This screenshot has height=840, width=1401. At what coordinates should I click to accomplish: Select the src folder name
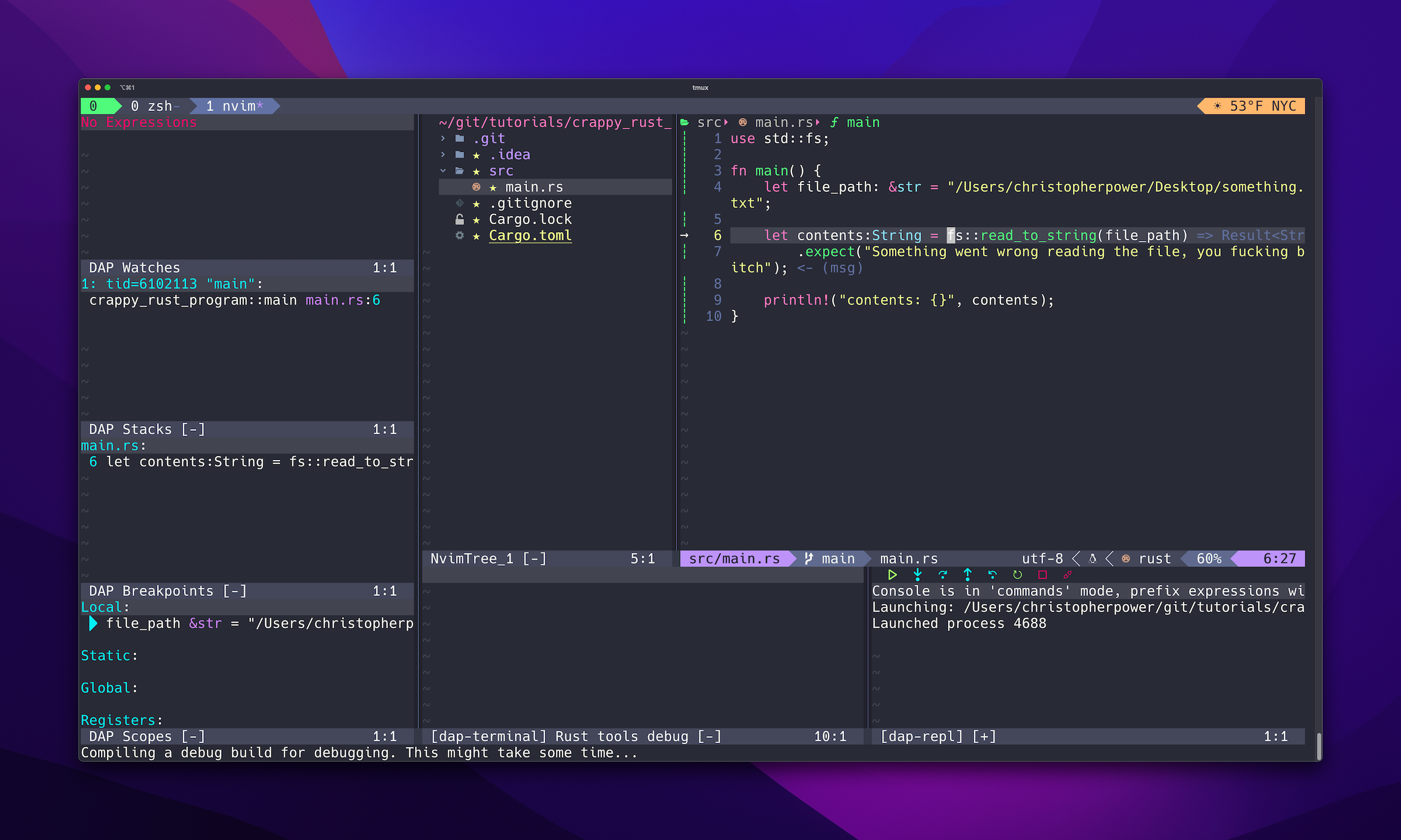coord(501,171)
